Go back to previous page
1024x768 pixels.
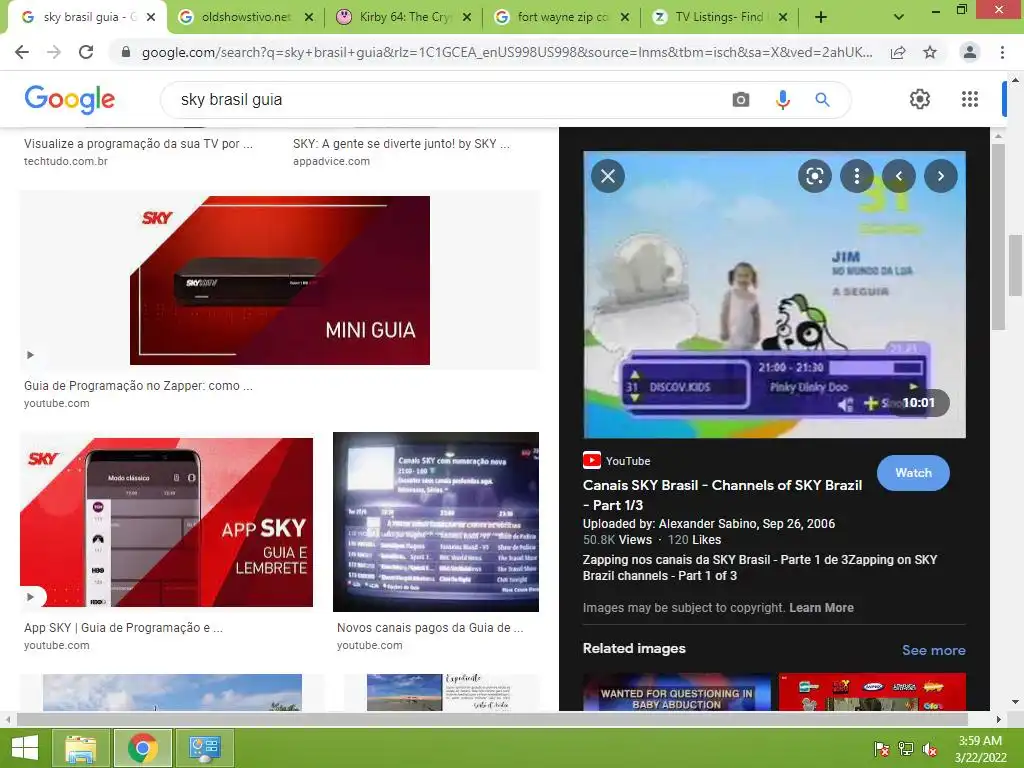(22, 52)
